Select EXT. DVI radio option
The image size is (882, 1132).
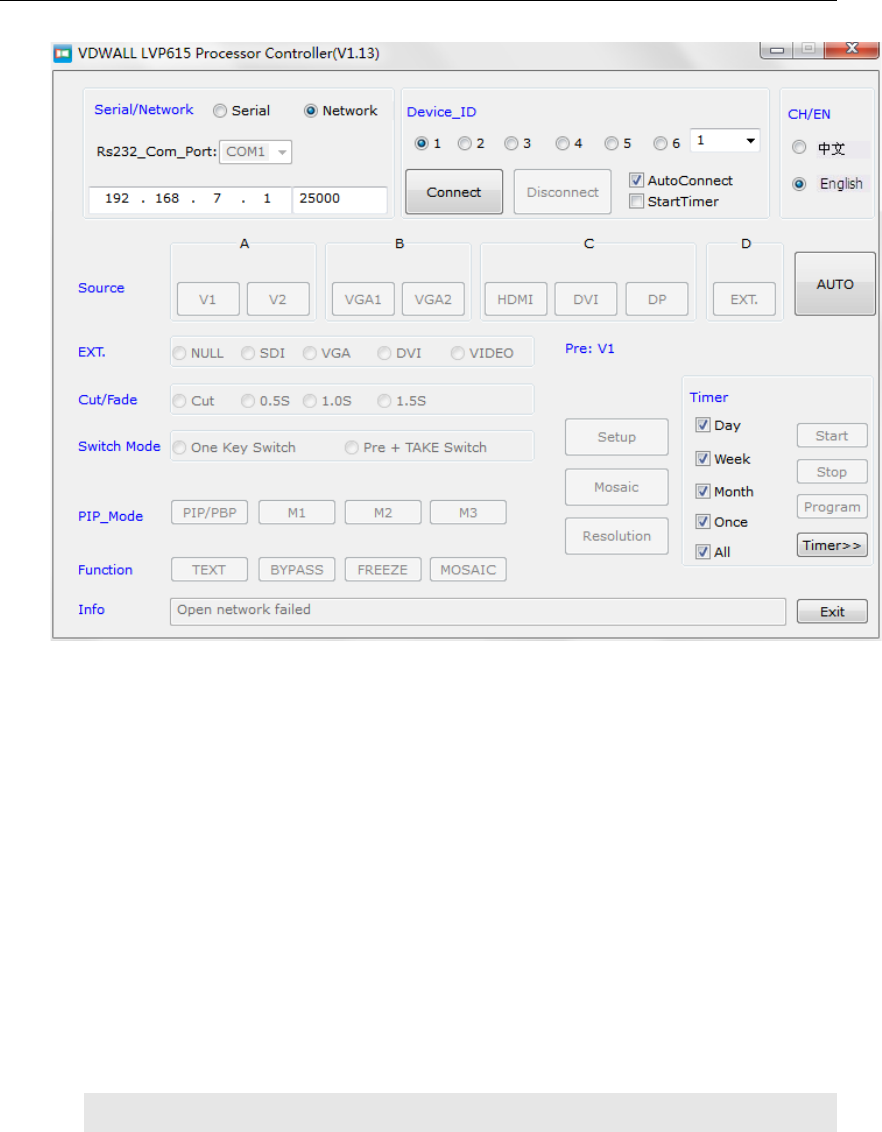pyautogui.click(x=385, y=354)
